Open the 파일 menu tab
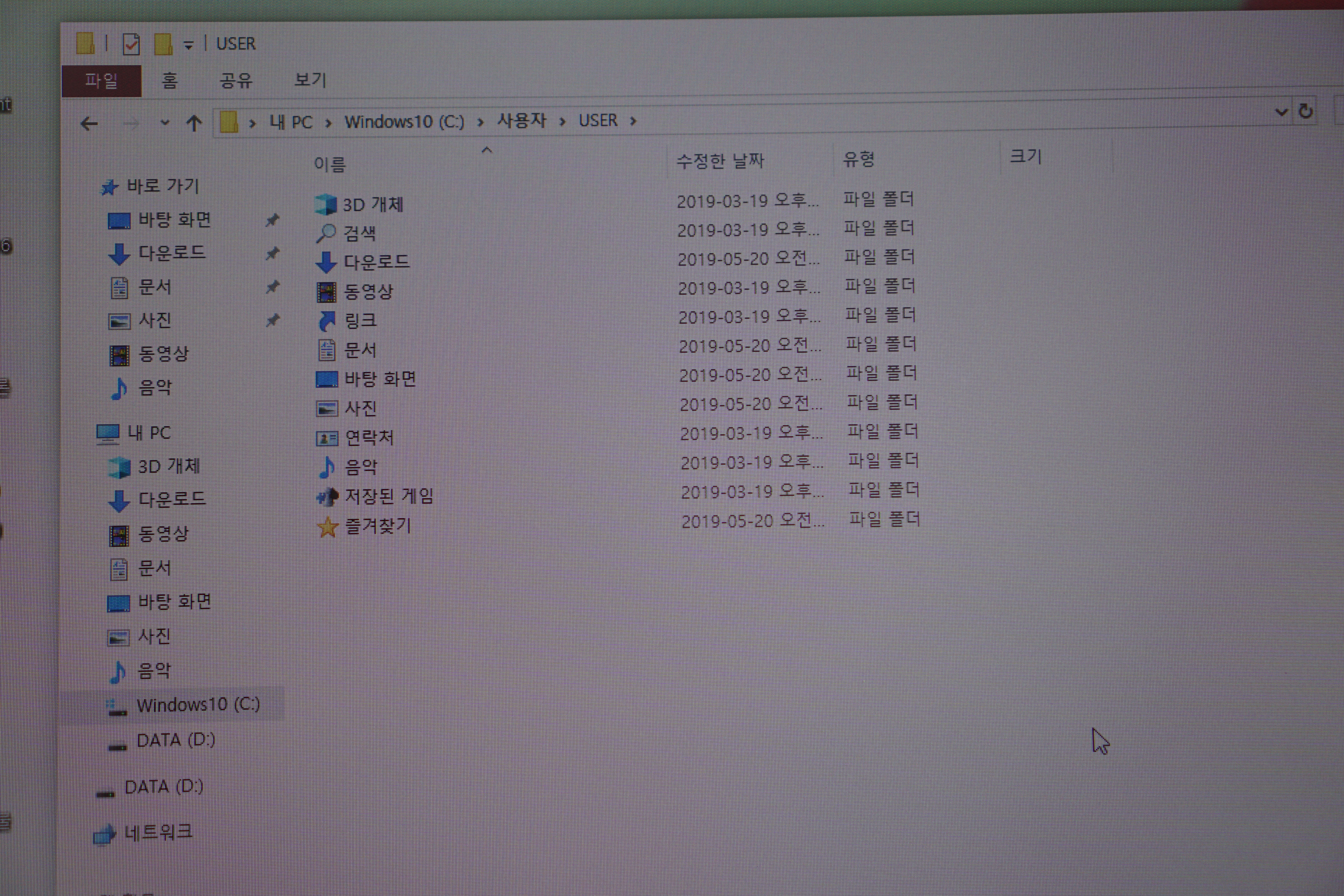 pyautogui.click(x=101, y=81)
